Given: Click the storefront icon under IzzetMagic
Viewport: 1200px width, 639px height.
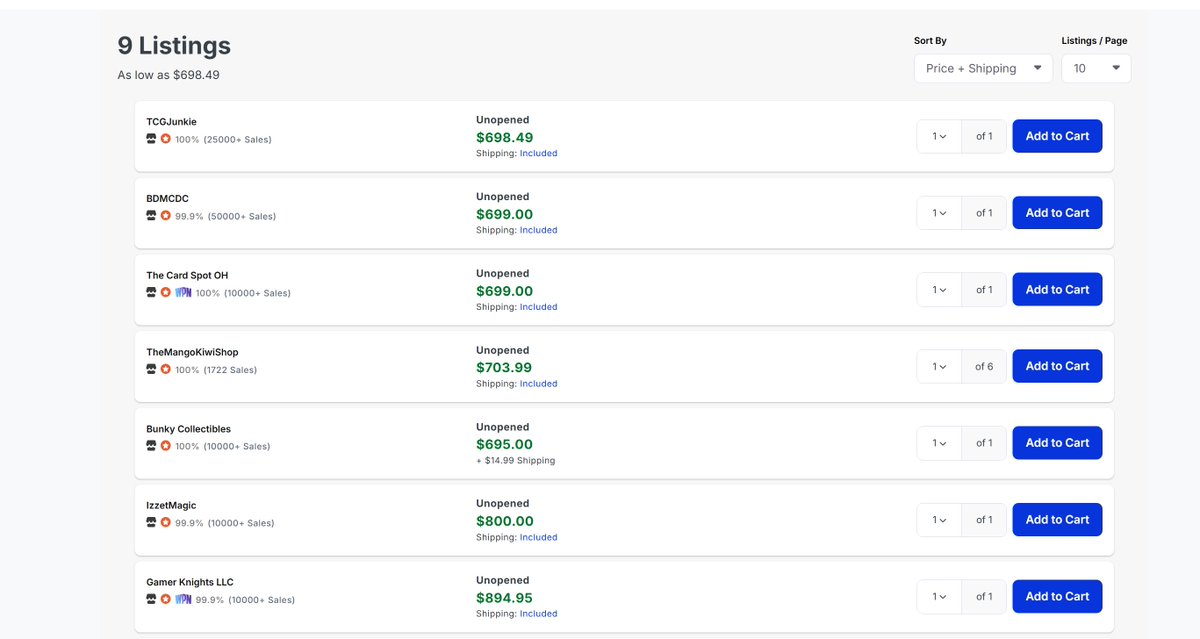Looking at the screenshot, I should [x=151, y=523].
